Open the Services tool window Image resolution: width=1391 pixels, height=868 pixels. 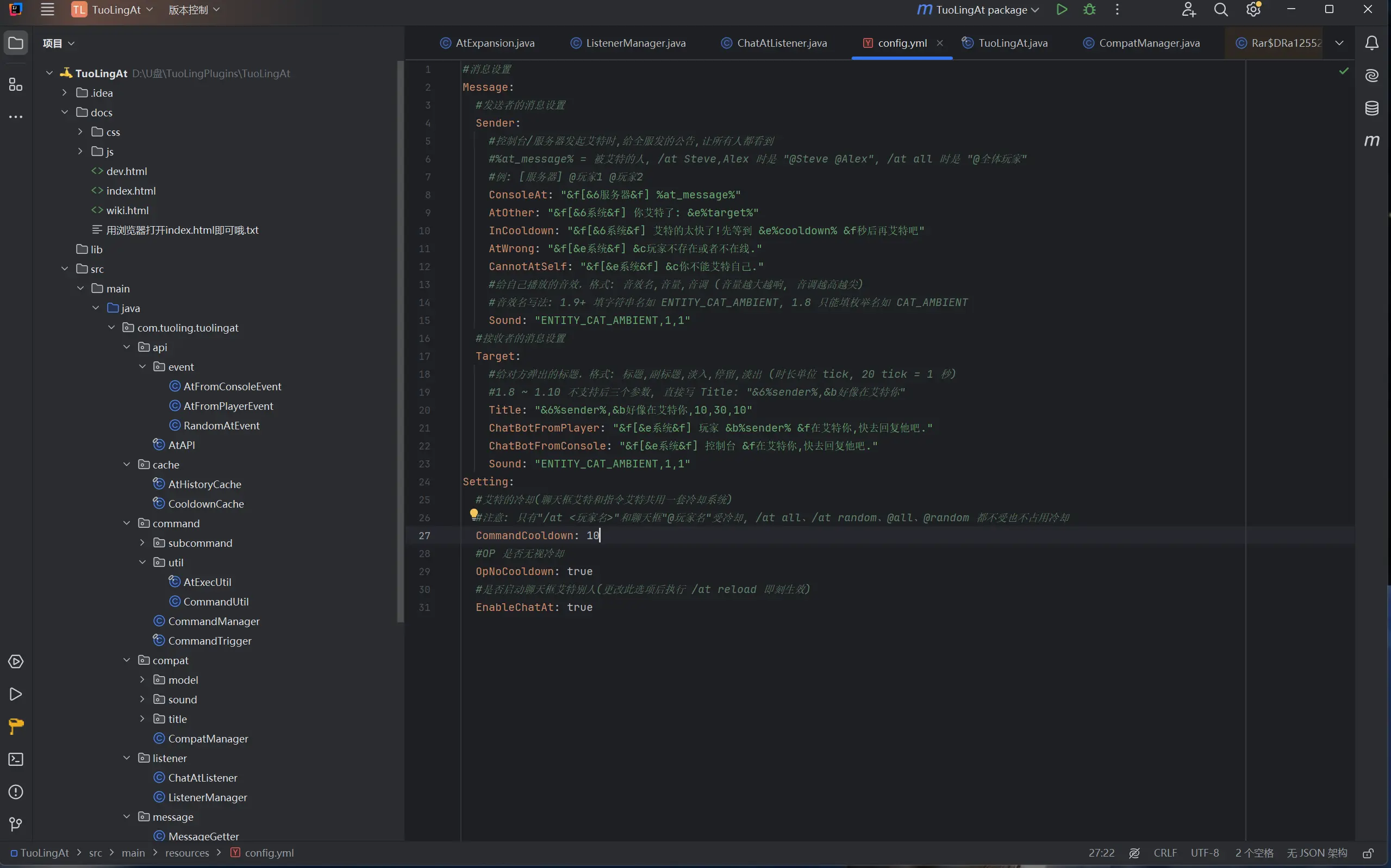click(x=16, y=661)
